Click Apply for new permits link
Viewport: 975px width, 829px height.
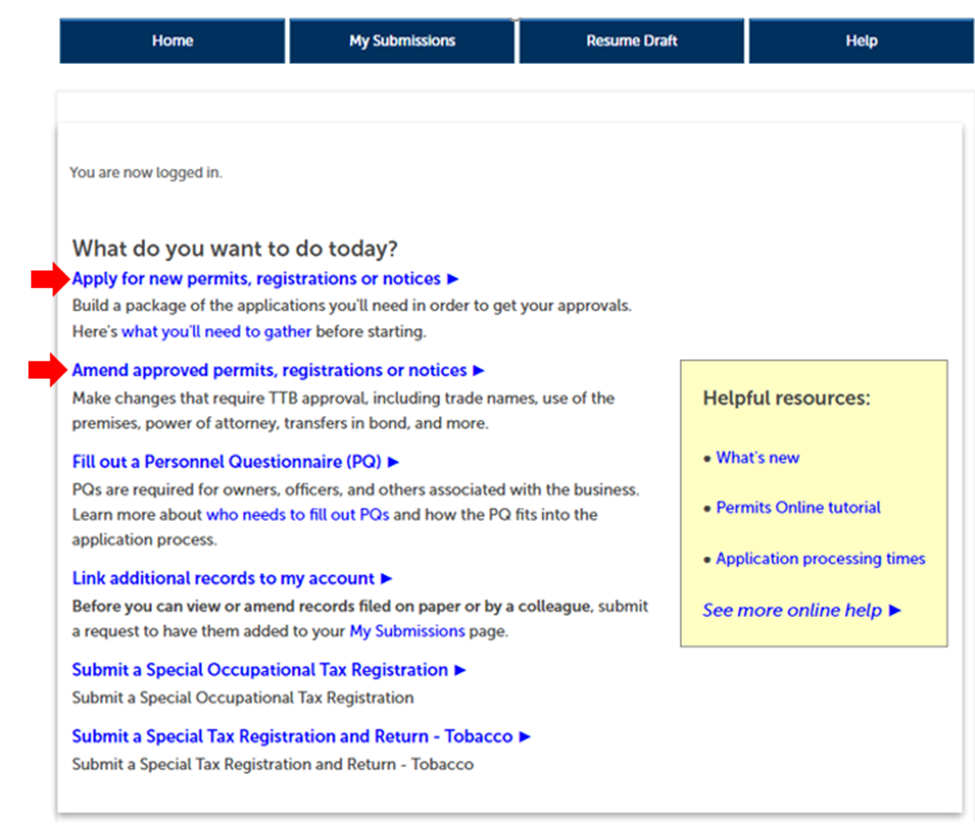tap(256, 279)
